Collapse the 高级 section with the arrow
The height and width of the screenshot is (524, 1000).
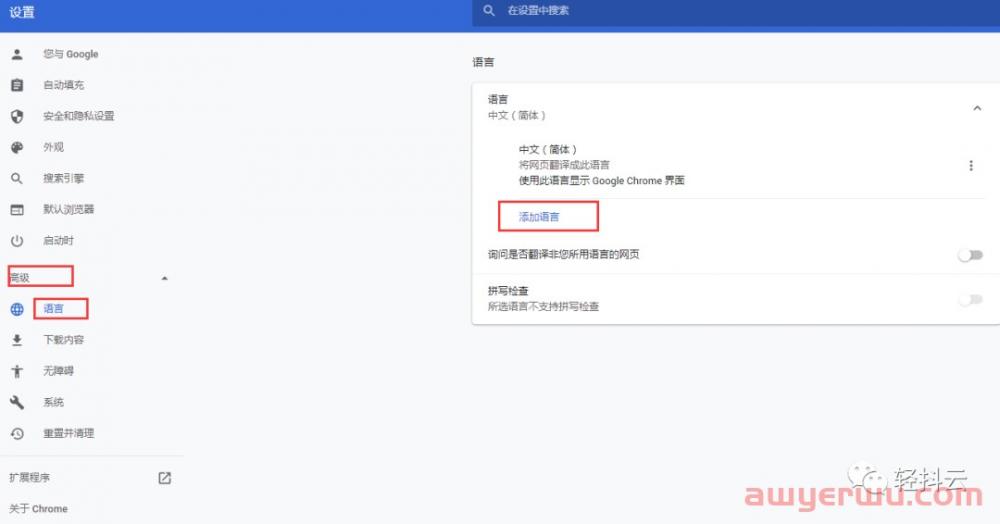click(165, 279)
